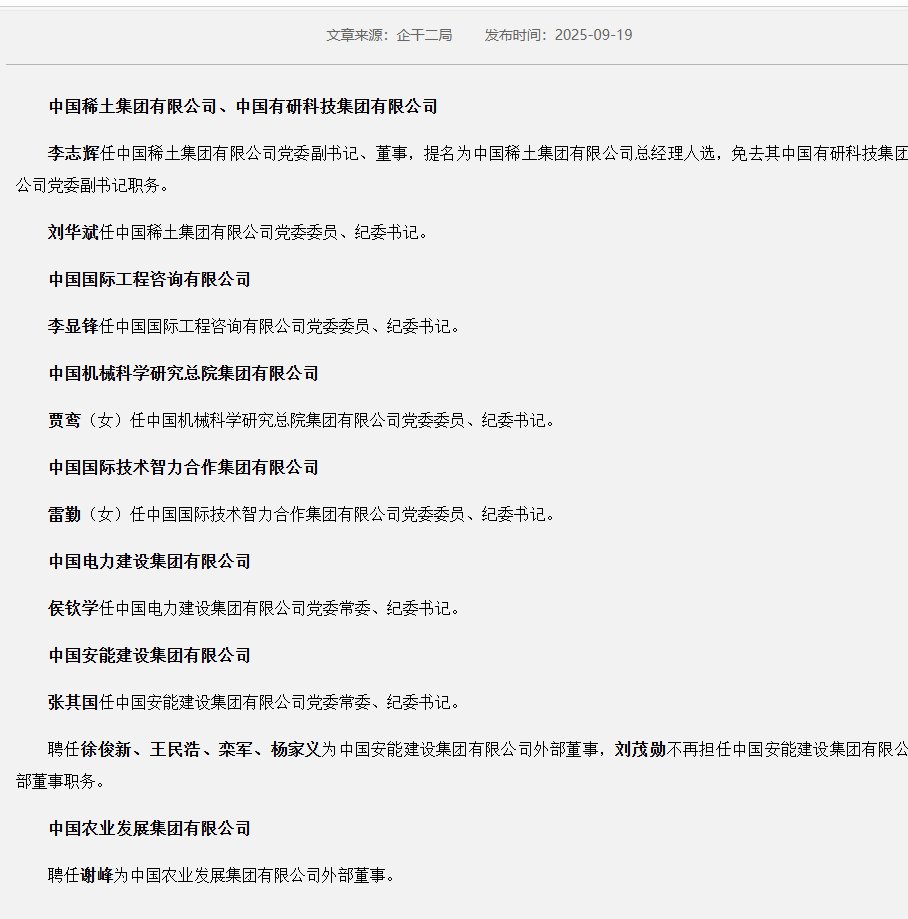Click the bold name '谢峰'

97,876
